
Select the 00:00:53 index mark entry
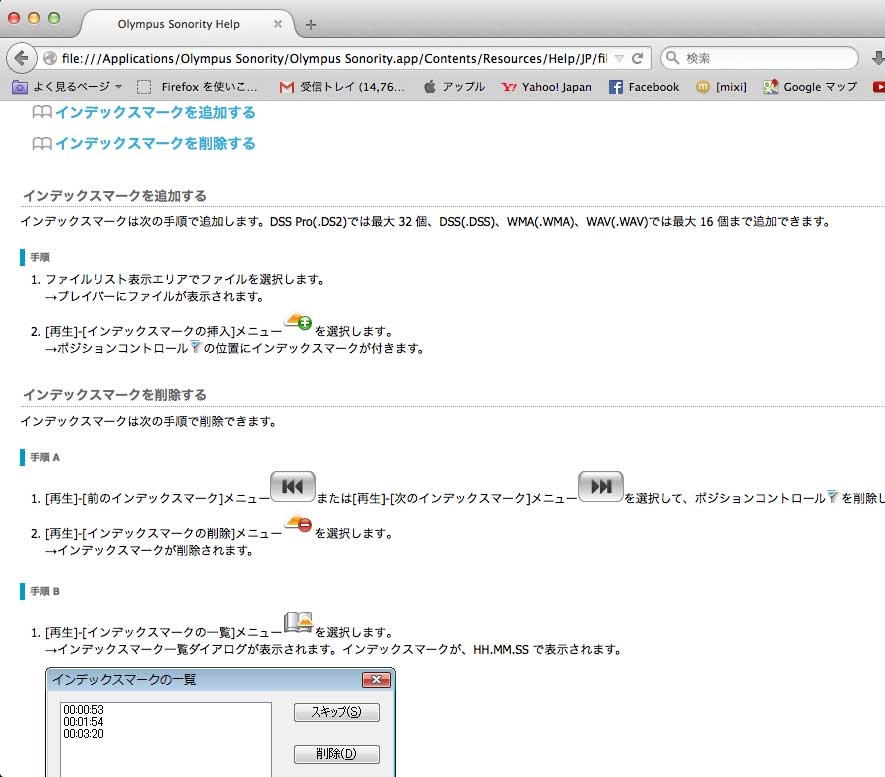click(x=84, y=710)
